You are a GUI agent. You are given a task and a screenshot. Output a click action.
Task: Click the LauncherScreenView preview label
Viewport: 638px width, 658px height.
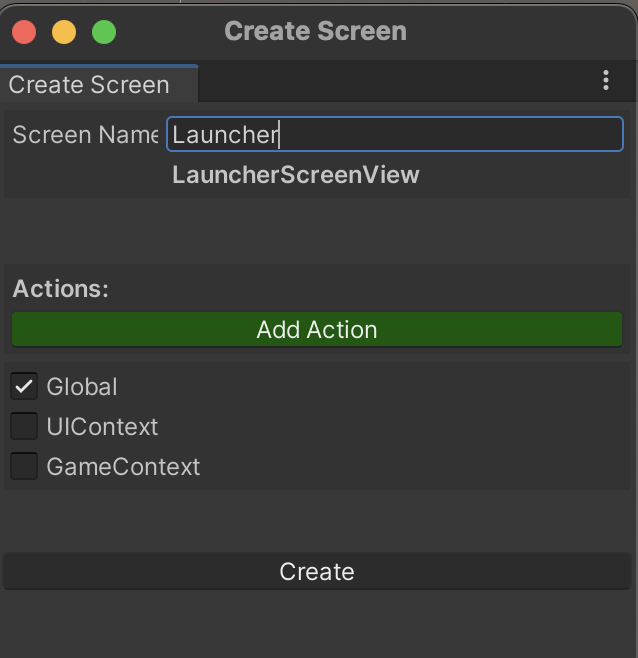296,175
